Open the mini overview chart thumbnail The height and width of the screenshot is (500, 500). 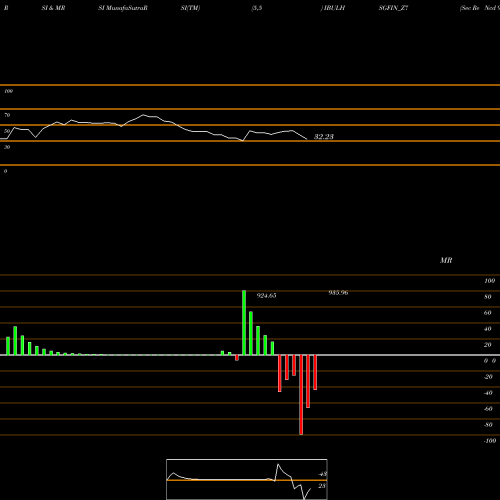(247, 479)
